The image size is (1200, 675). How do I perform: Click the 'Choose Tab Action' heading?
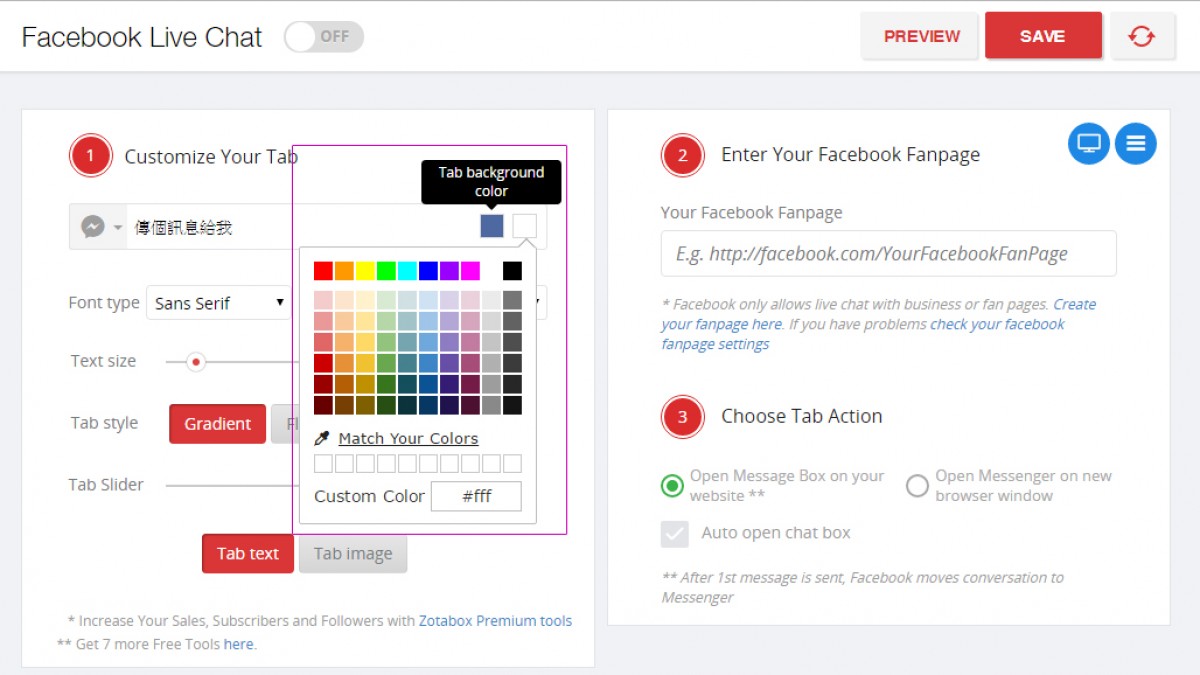(x=802, y=417)
